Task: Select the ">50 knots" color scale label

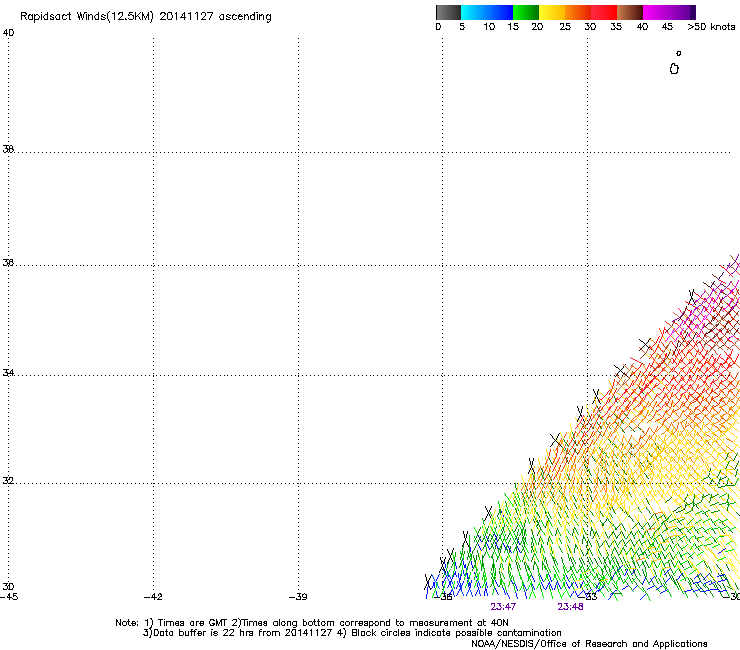Action: point(711,27)
